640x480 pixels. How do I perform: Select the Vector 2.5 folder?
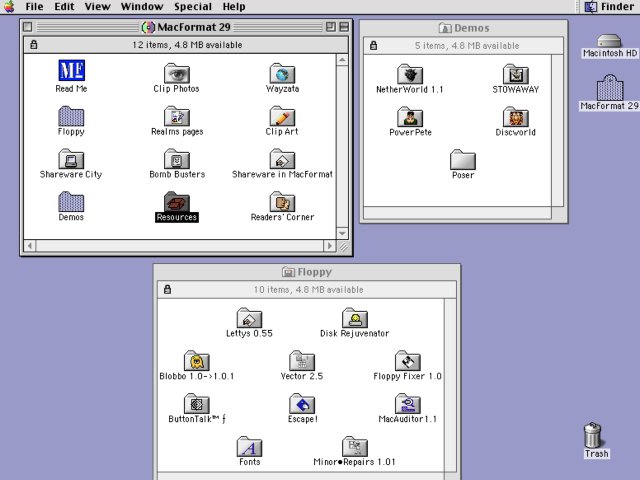[302, 361]
